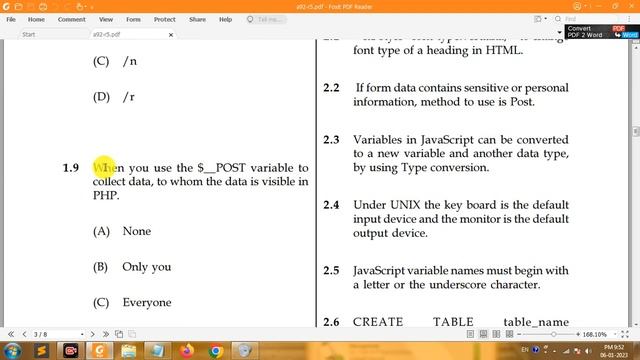
Task: Open the Comment tab
Action: (x=71, y=19)
